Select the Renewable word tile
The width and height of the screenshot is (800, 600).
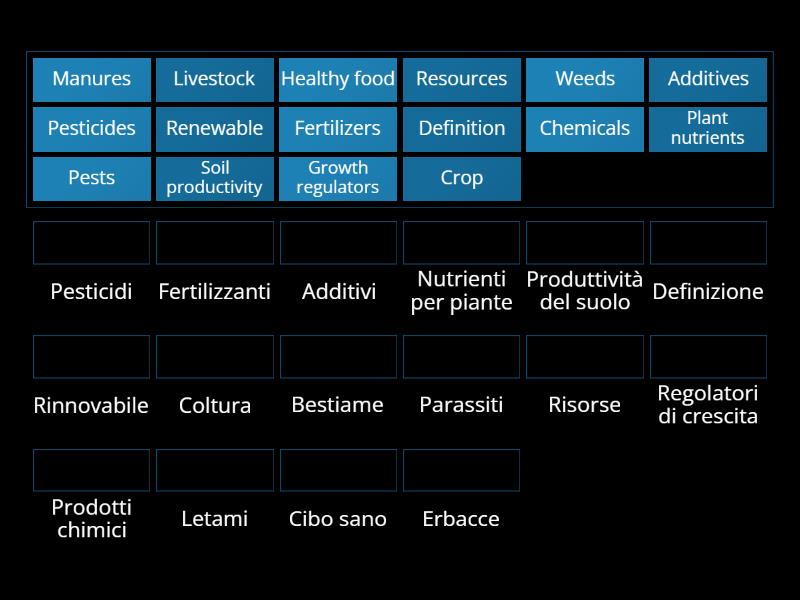[x=214, y=129]
